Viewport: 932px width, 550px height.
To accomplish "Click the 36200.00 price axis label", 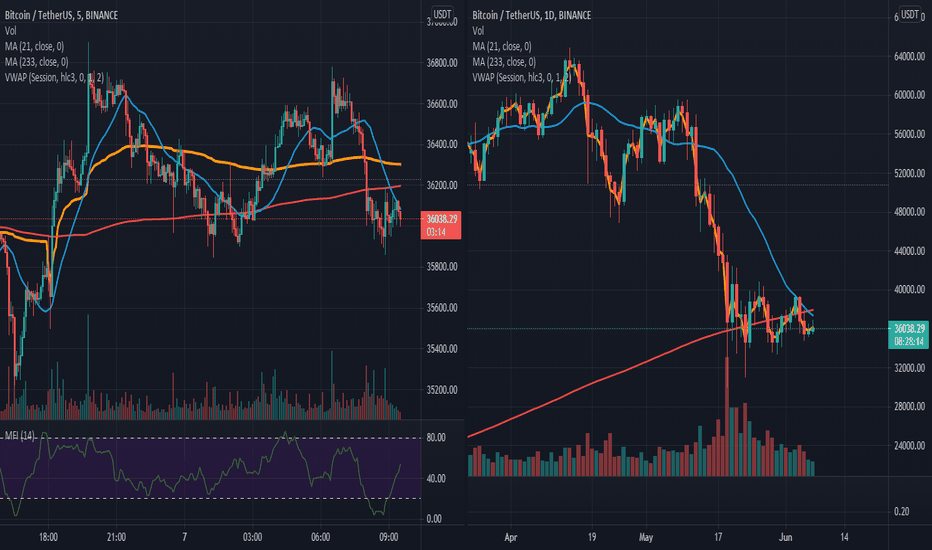I will click(442, 186).
